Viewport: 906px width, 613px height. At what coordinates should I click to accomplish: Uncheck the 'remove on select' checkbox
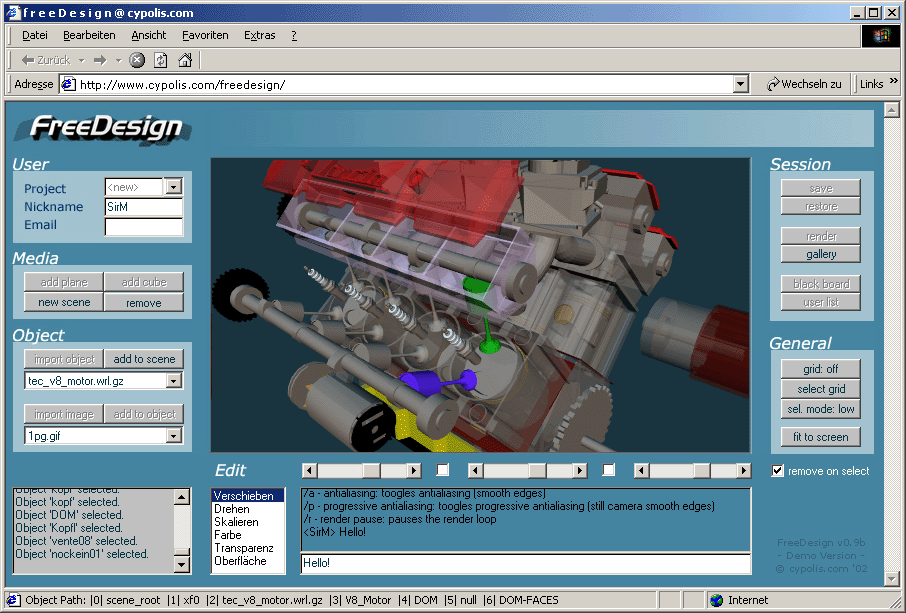777,471
